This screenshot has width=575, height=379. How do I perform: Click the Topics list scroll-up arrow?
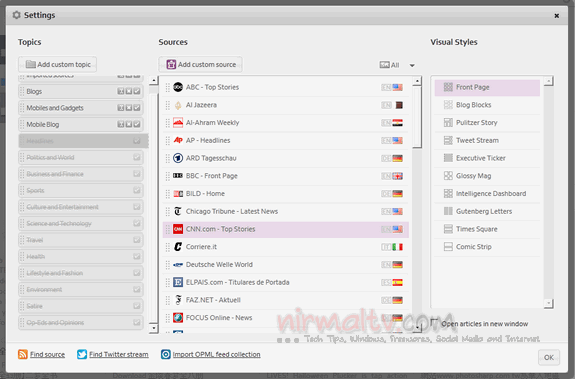pos(154,80)
